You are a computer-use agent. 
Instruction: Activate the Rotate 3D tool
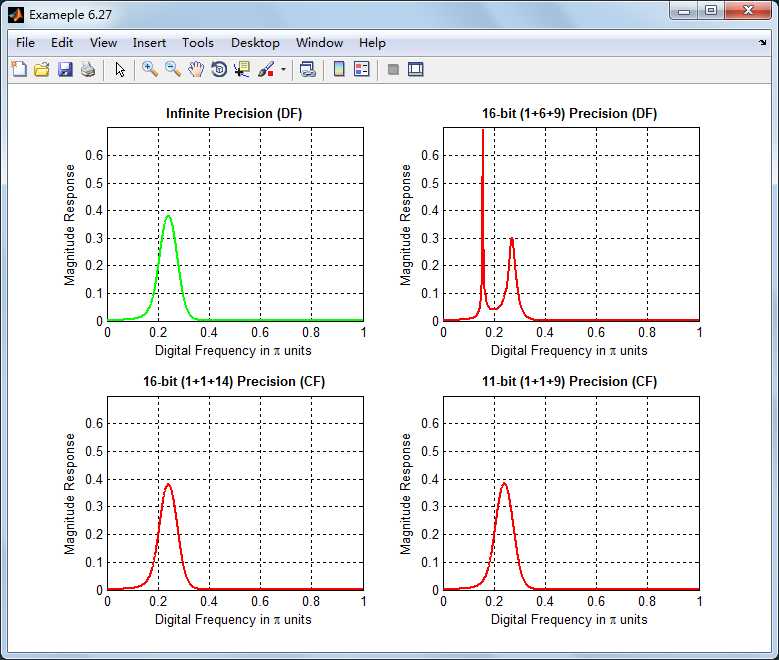pyautogui.click(x=219, y=69)
